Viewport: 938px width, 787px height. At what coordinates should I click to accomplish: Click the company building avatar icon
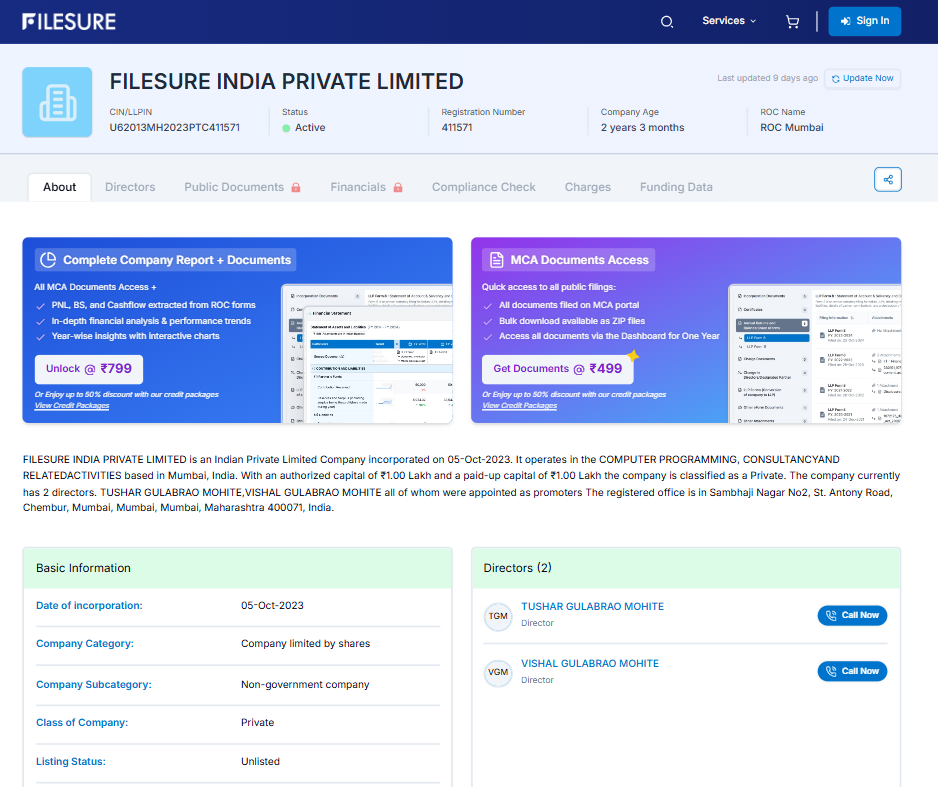pos(57,102)
